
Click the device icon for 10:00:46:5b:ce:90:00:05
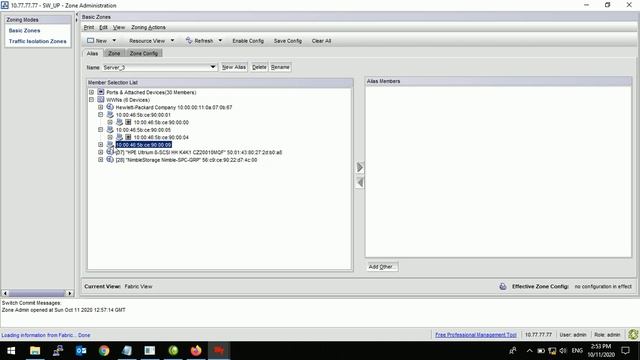[110, 130]
